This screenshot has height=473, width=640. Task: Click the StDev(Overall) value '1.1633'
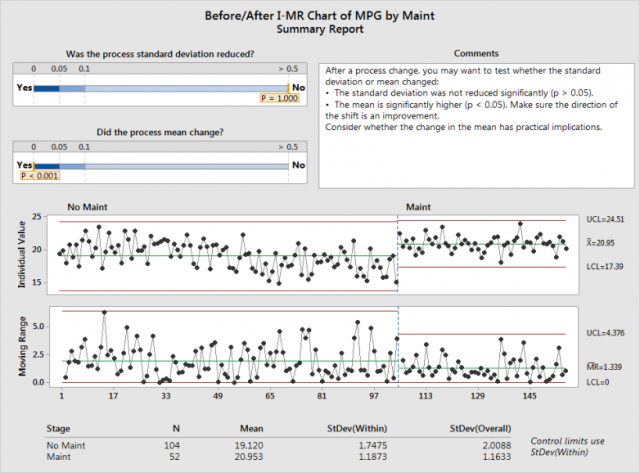coord(497,457)
